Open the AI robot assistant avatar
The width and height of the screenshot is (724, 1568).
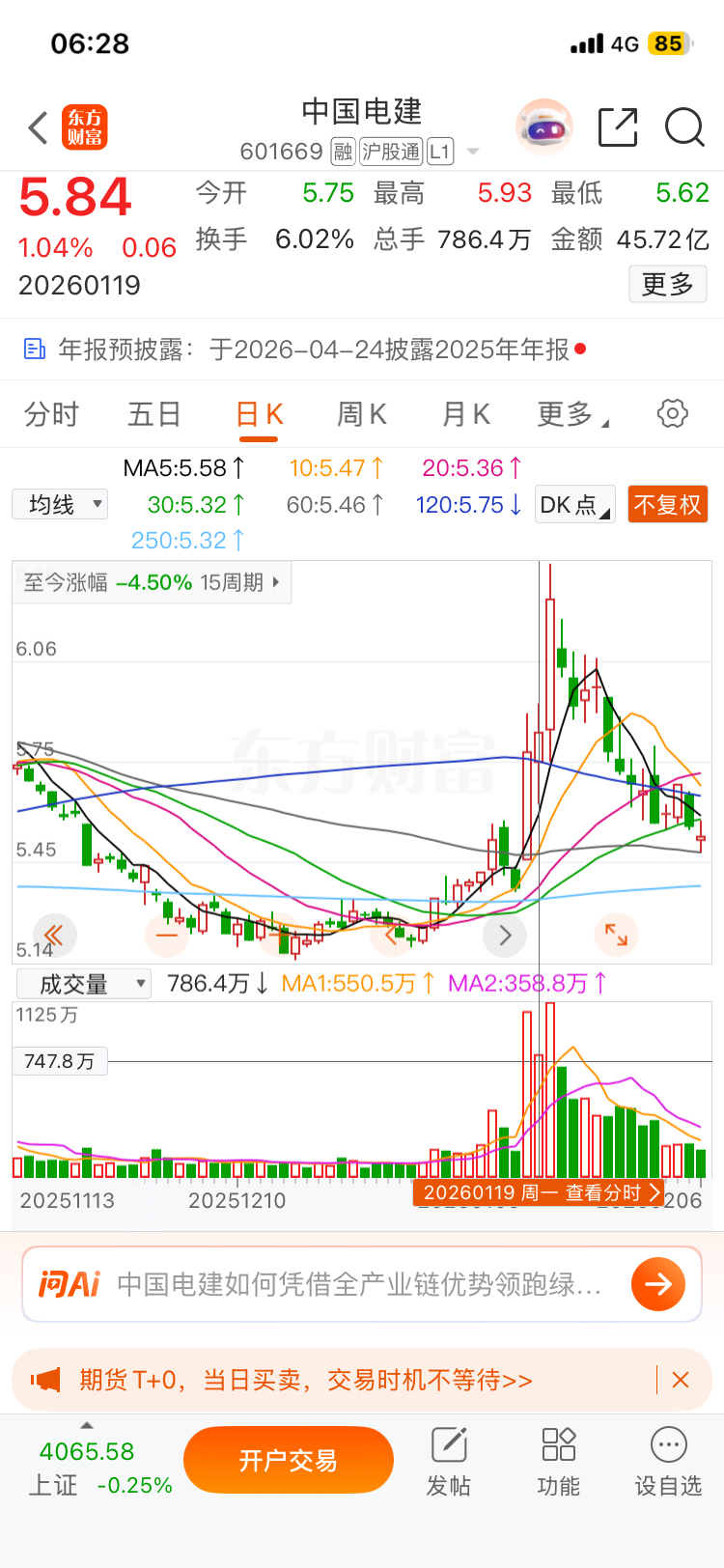[544, 127]
